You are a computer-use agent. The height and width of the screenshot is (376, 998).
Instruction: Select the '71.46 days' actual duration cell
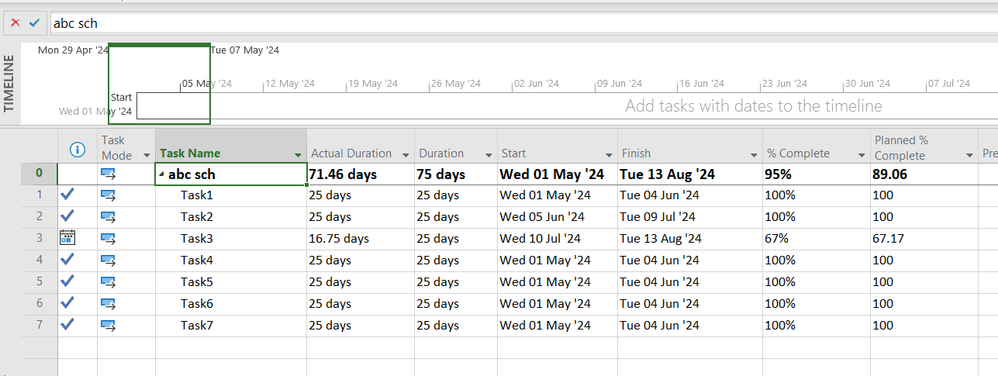pyautogui.click(x=360, y=174)
